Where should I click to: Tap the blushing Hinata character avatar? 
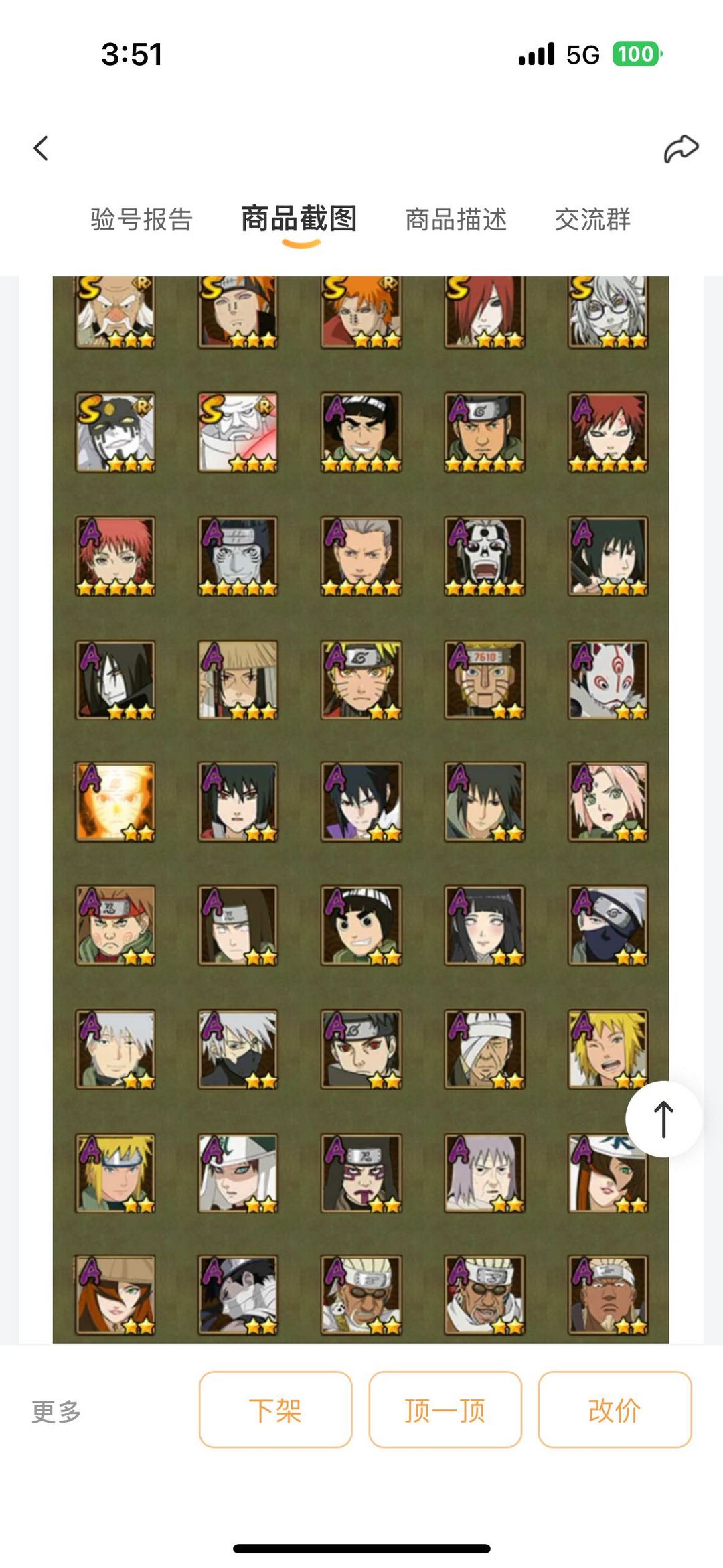tap(485, 926)
